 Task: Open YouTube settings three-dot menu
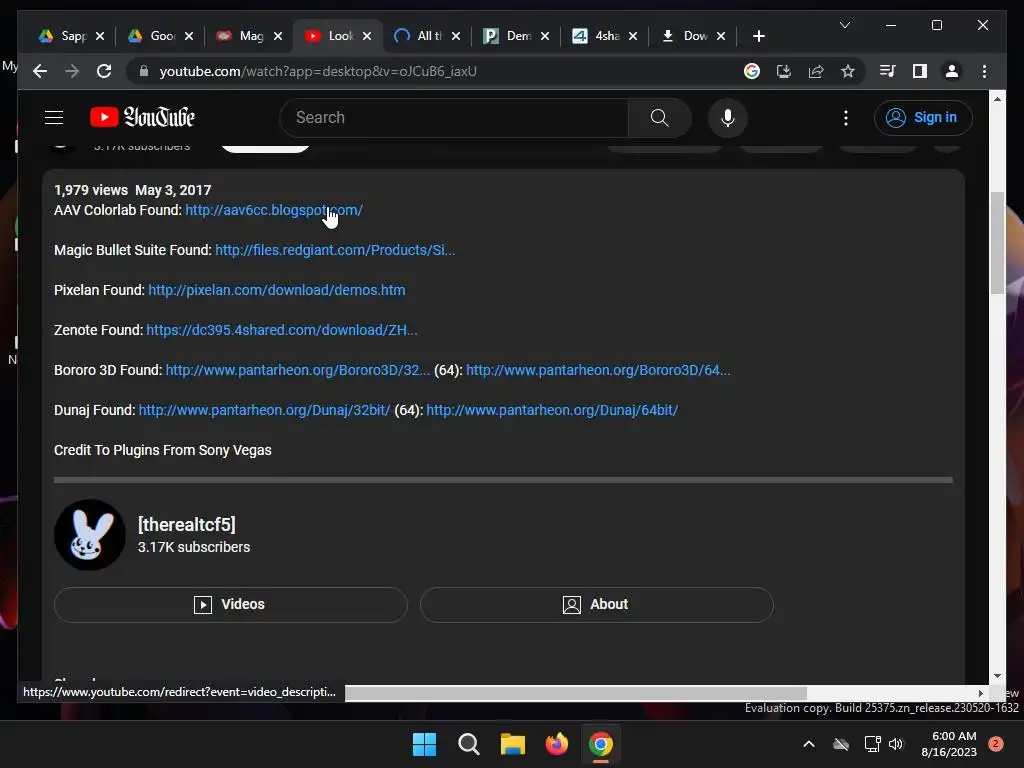846,118
